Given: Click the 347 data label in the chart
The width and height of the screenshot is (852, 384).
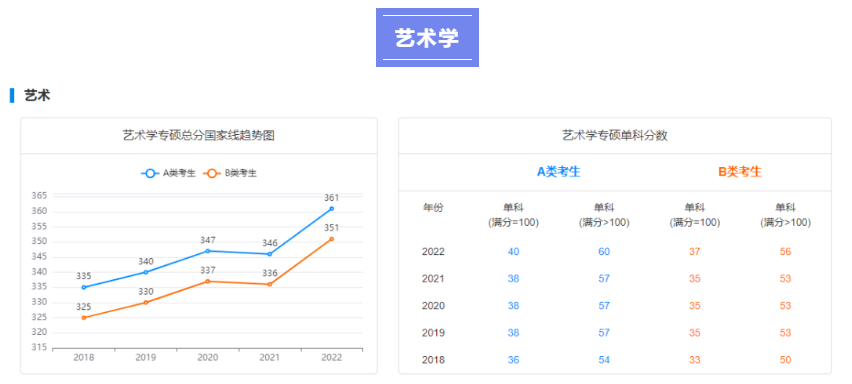Looking at the screenshot, I should [x=208, y=240].
